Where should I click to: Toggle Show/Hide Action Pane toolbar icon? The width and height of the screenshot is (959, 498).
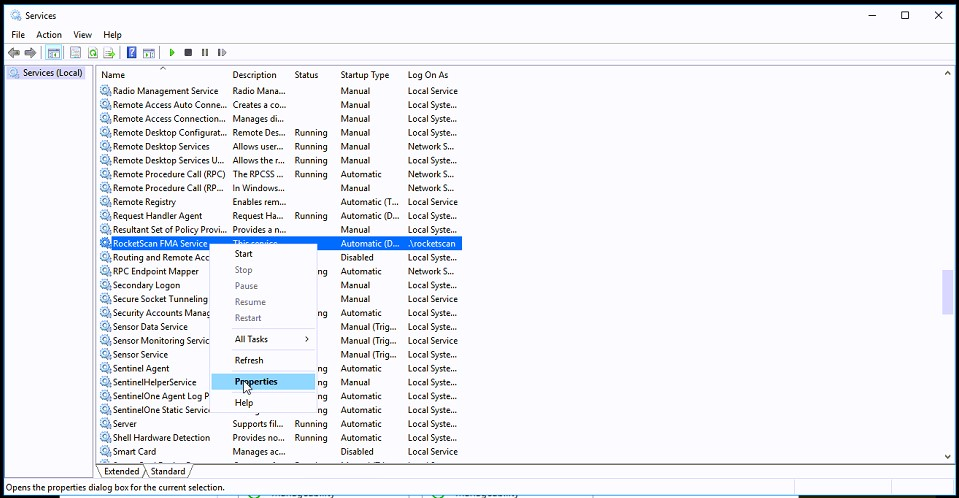[149, 53]
